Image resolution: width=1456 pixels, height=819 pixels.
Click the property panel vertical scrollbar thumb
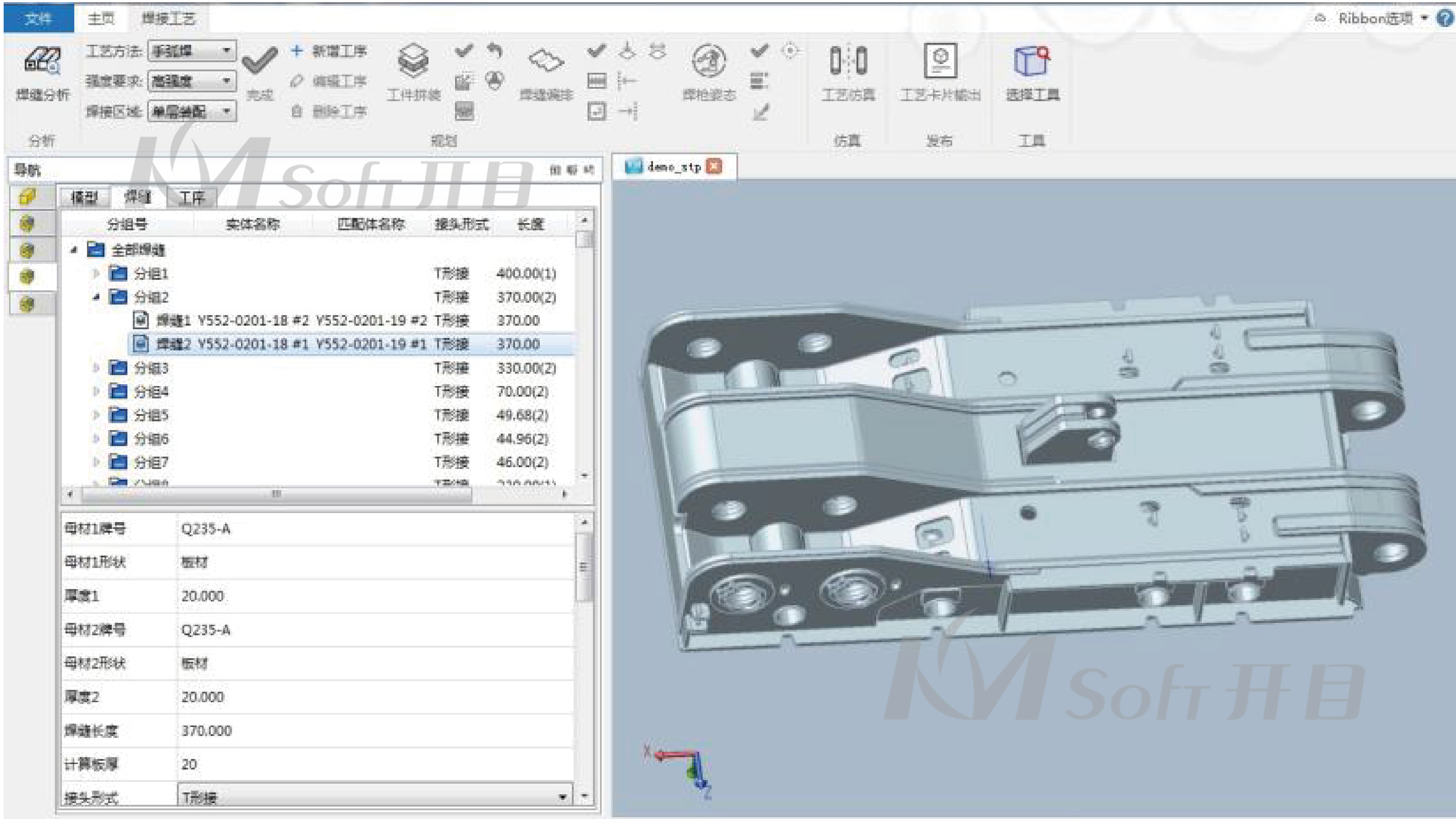584,568
